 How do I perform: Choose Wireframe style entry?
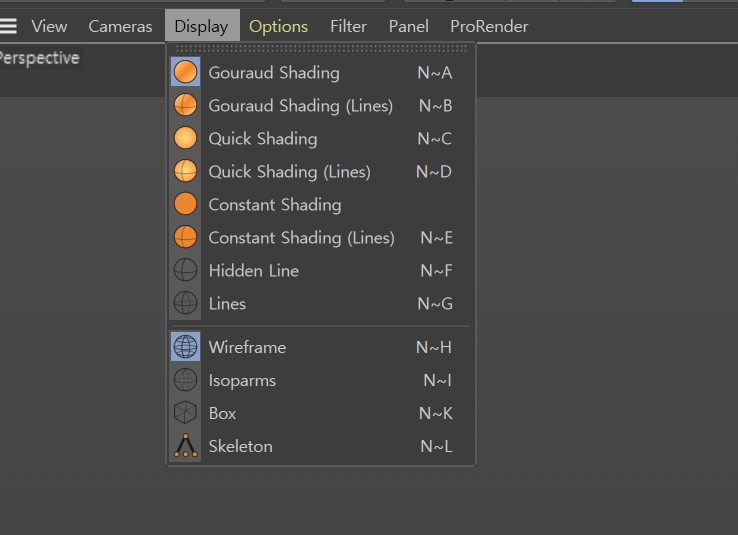pyautogui.click(x=321, y=347)
